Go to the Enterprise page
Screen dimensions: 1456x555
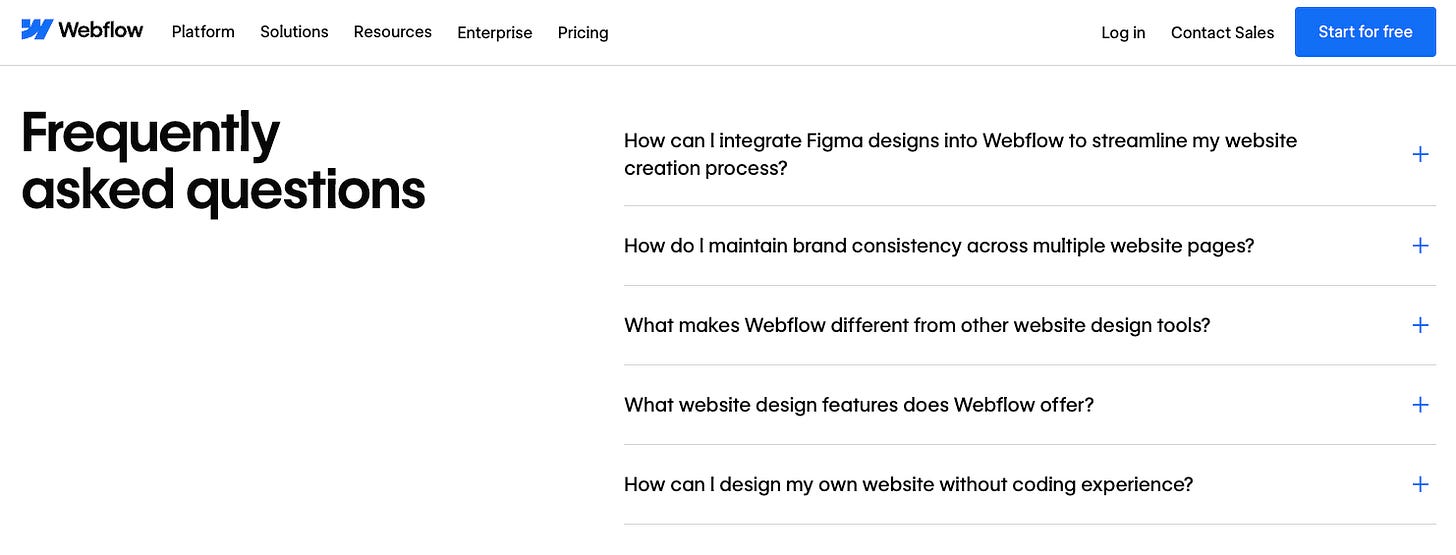click(x=495, y=33)
